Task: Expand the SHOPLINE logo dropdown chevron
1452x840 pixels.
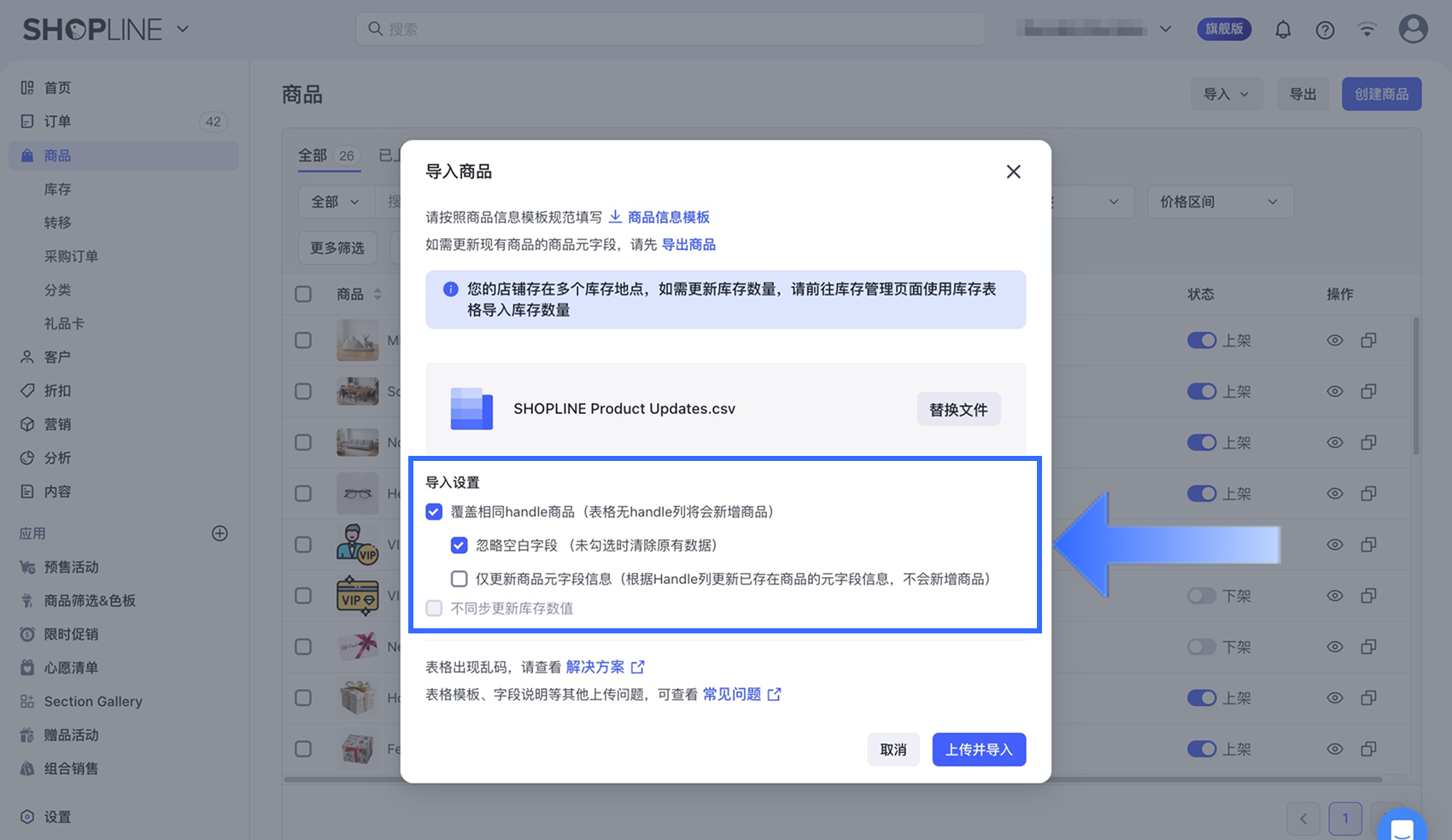Action: pyautogui.click(x=183, y=29)
